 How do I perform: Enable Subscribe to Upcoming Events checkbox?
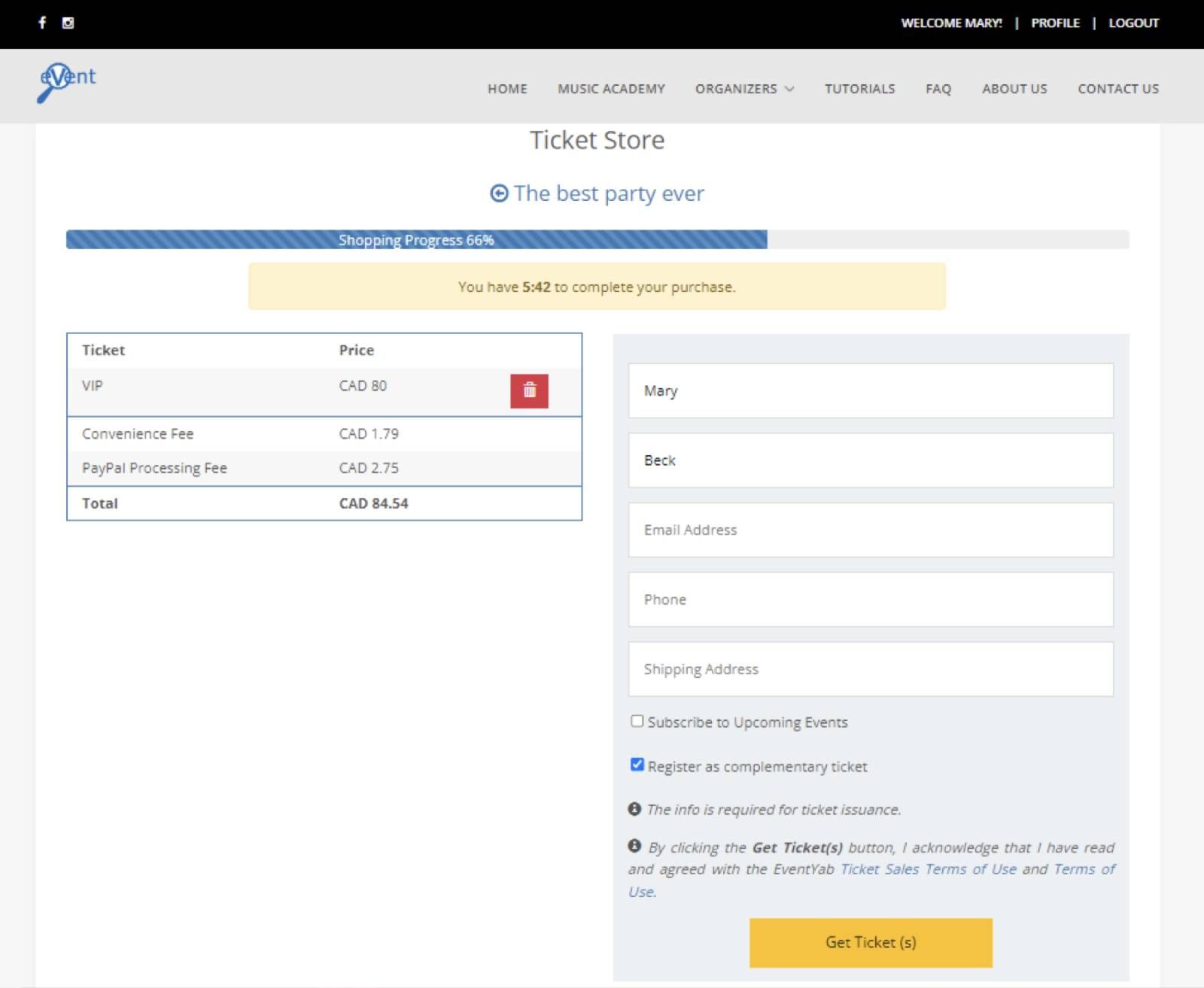pyautogui.click(x=637, y=721)
